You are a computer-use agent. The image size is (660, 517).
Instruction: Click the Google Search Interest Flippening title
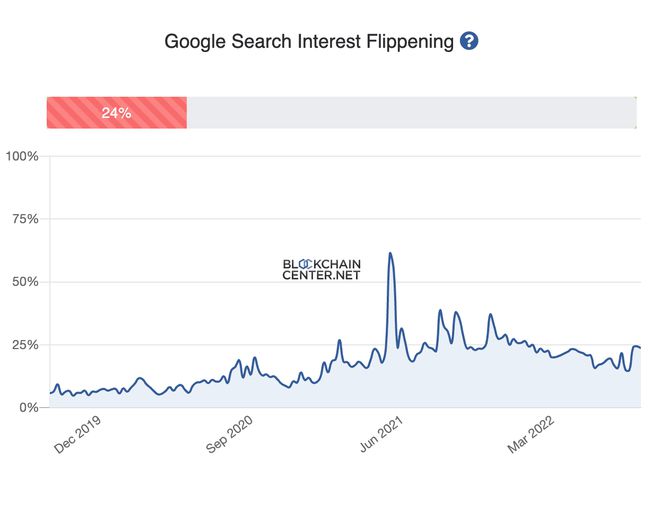[308, 41]
